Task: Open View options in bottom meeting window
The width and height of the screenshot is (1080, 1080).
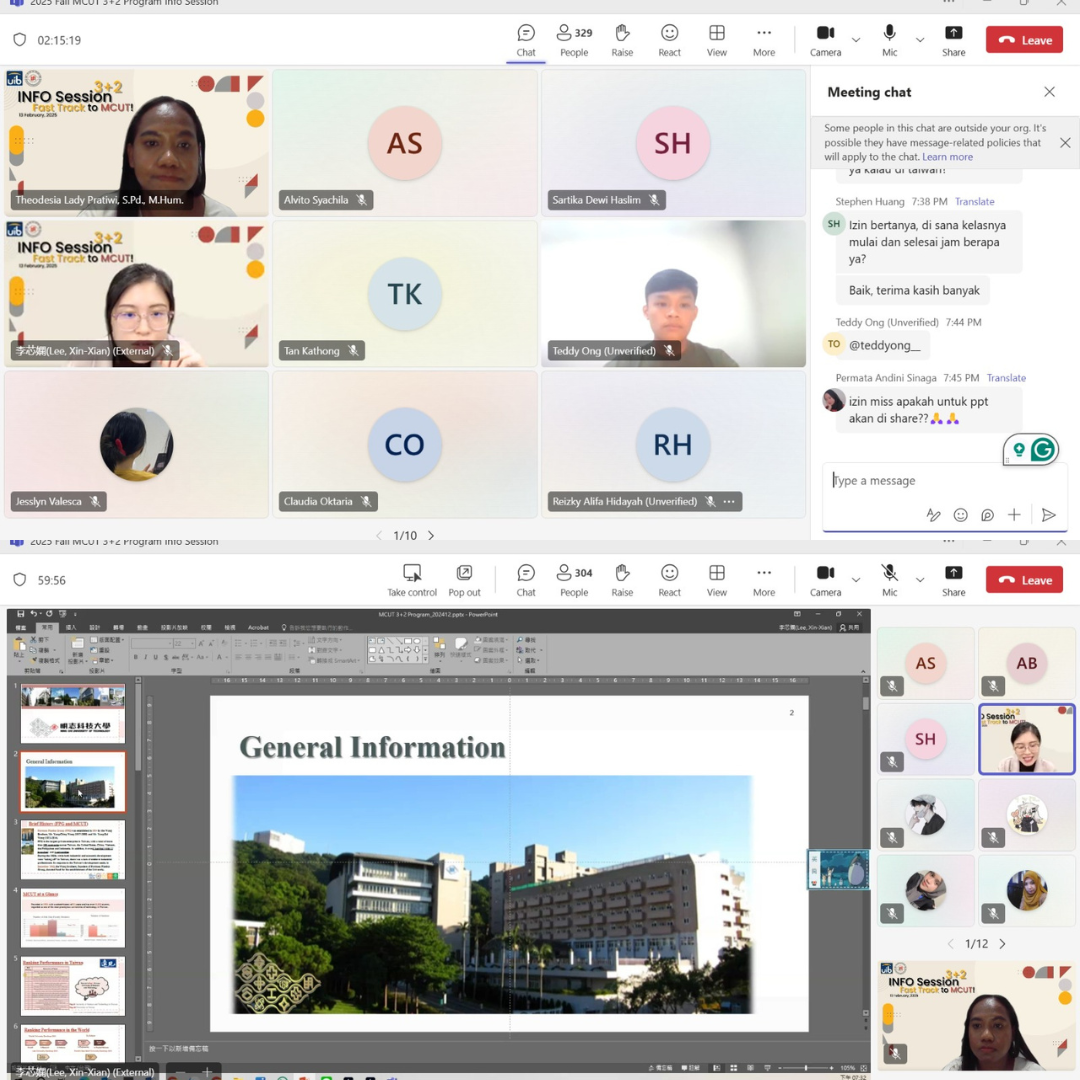Action: (x=716, y=580)
